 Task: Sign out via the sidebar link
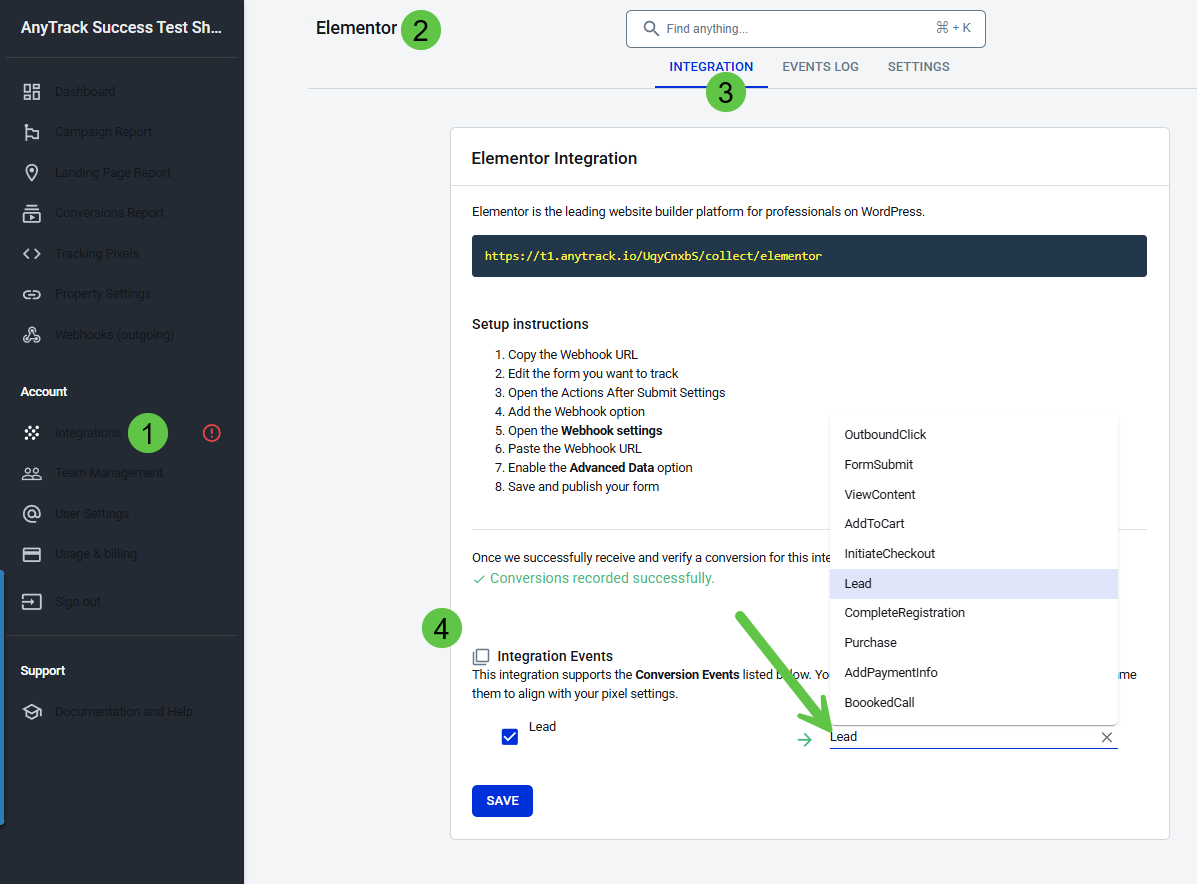point(77,602)
